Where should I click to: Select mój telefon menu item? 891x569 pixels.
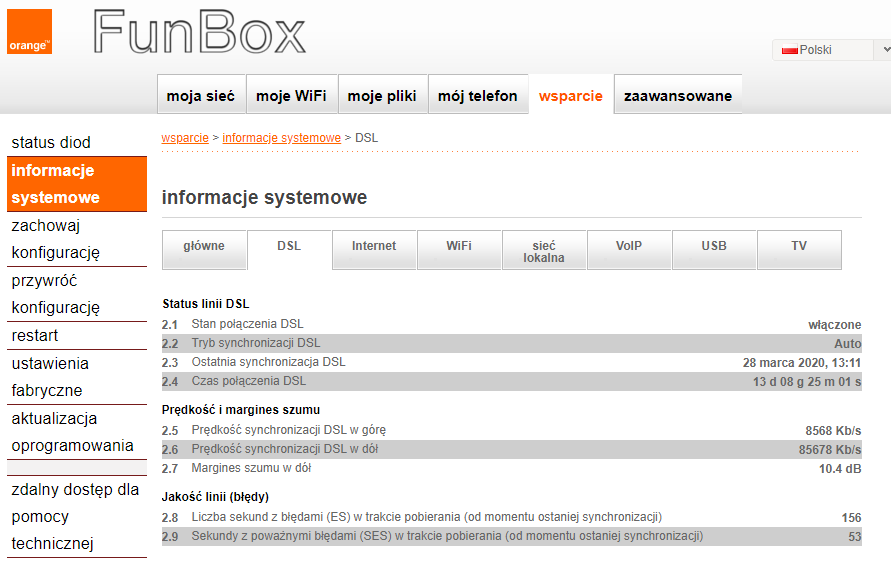point(478,96)
